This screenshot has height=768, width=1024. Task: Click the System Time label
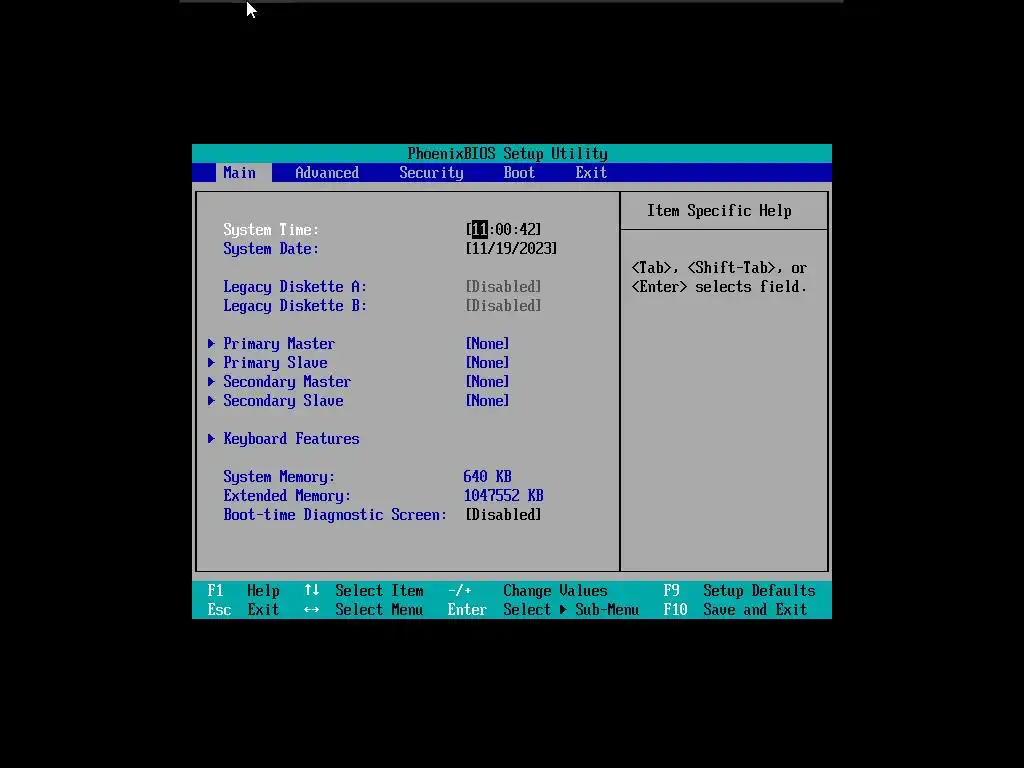pyautogui.click(x=271, y=229)
